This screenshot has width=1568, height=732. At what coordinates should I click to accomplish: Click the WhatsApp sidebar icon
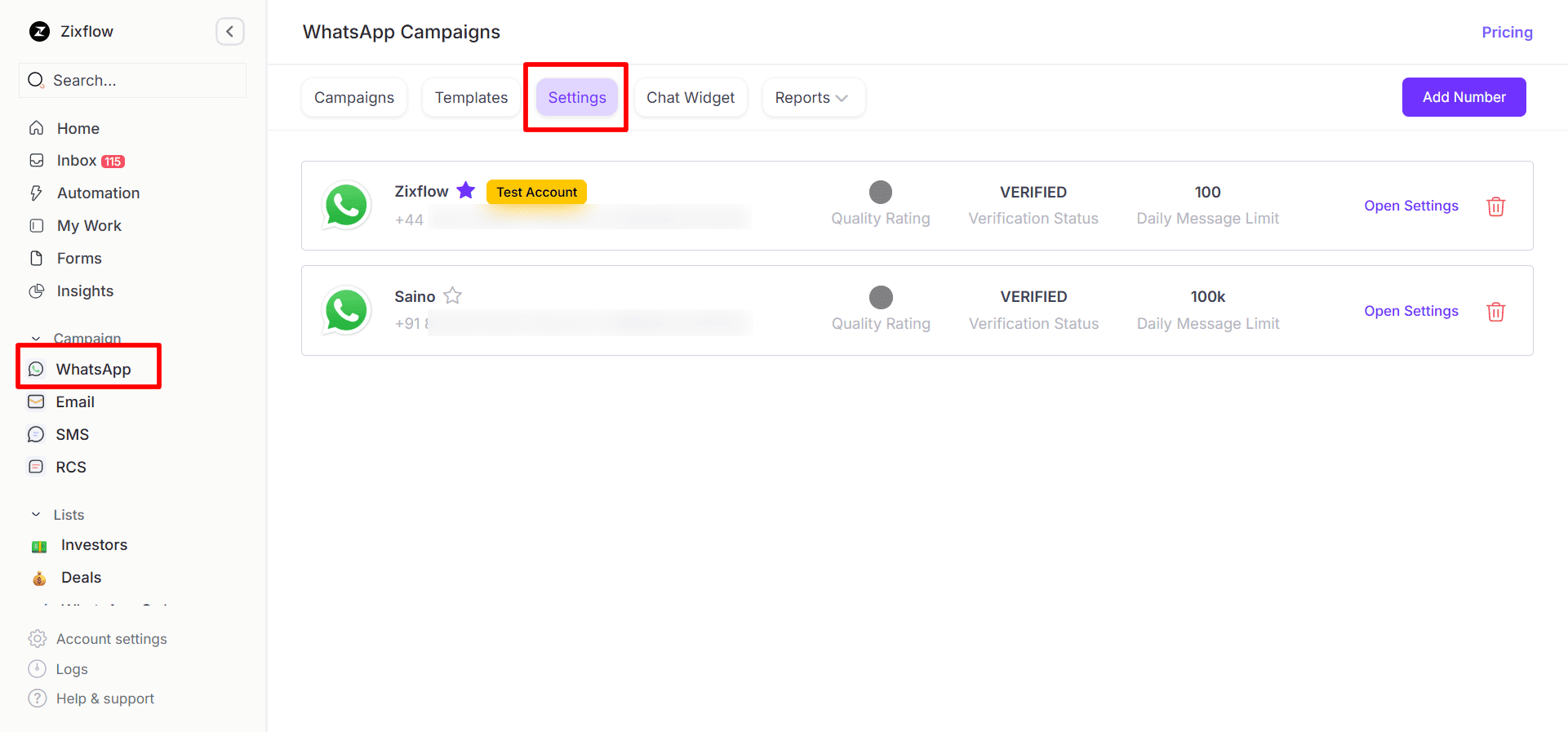[x=36, y=370]
